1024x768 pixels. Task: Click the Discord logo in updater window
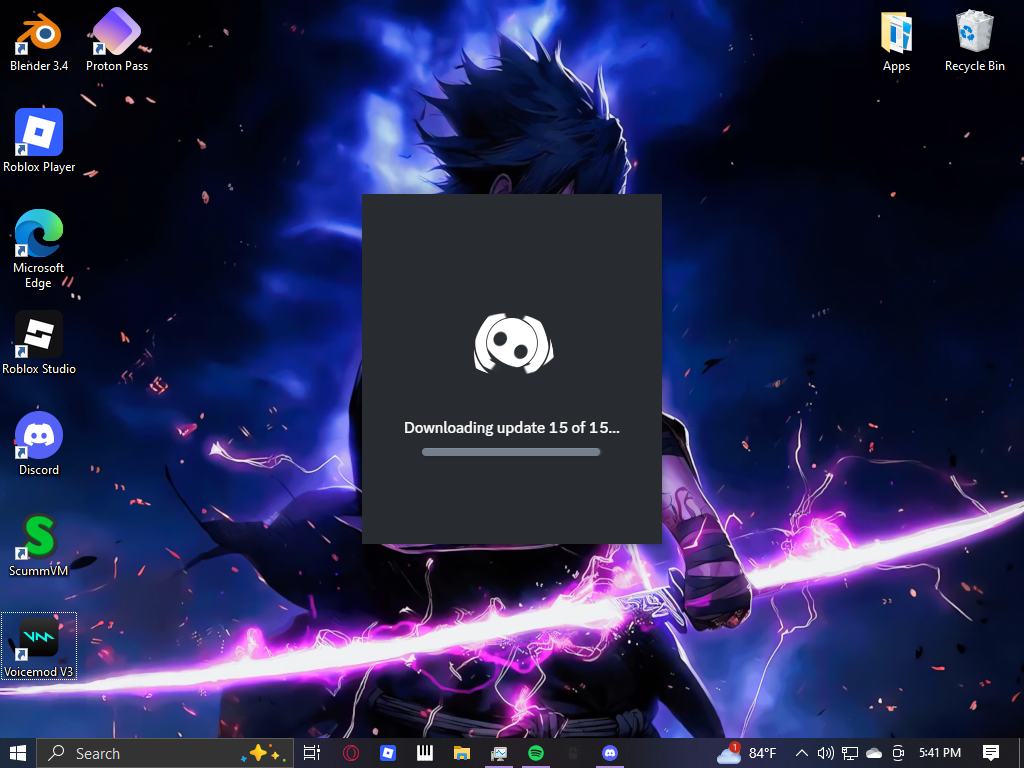coord(513,344)
